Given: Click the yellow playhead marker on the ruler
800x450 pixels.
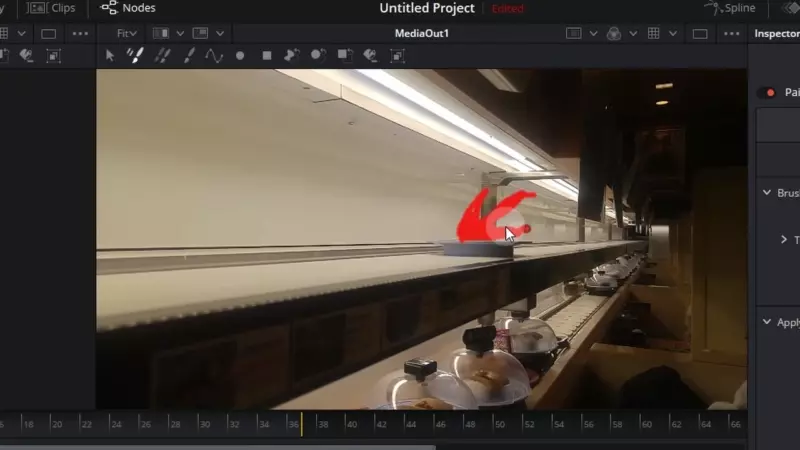Looking at the screenshot, I should coord(302,424).
